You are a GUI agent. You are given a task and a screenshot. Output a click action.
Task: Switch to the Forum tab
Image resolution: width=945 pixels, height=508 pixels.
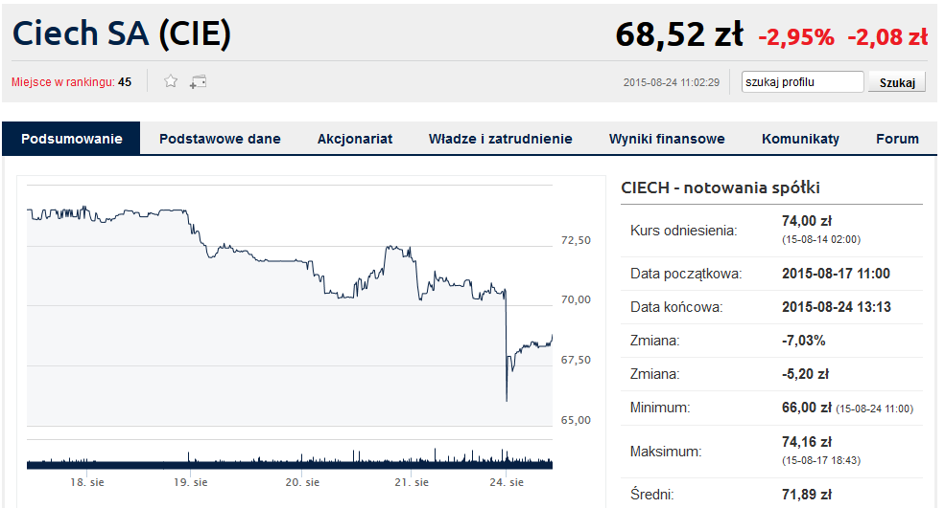click(897, 139)
